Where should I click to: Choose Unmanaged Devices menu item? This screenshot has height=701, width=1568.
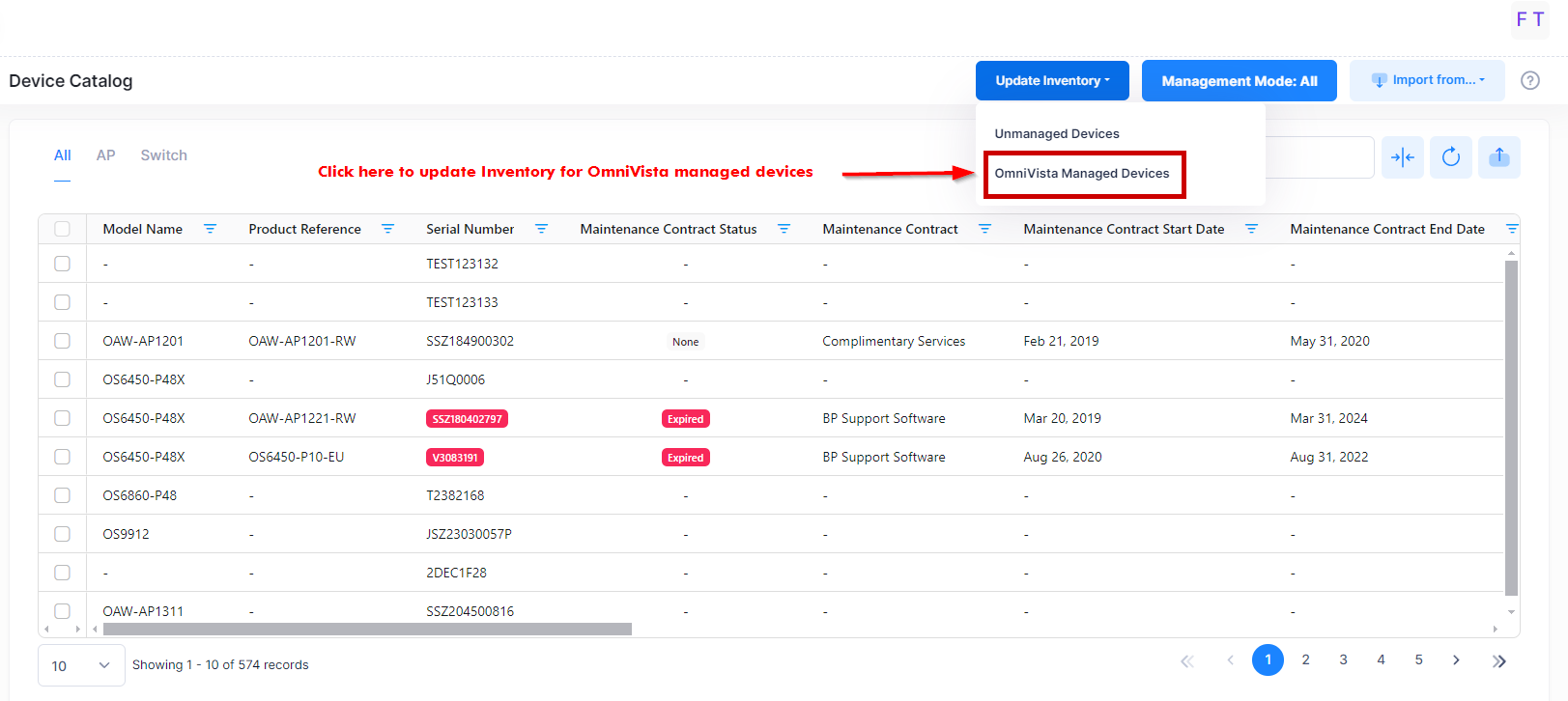[x=1057, y=133]
